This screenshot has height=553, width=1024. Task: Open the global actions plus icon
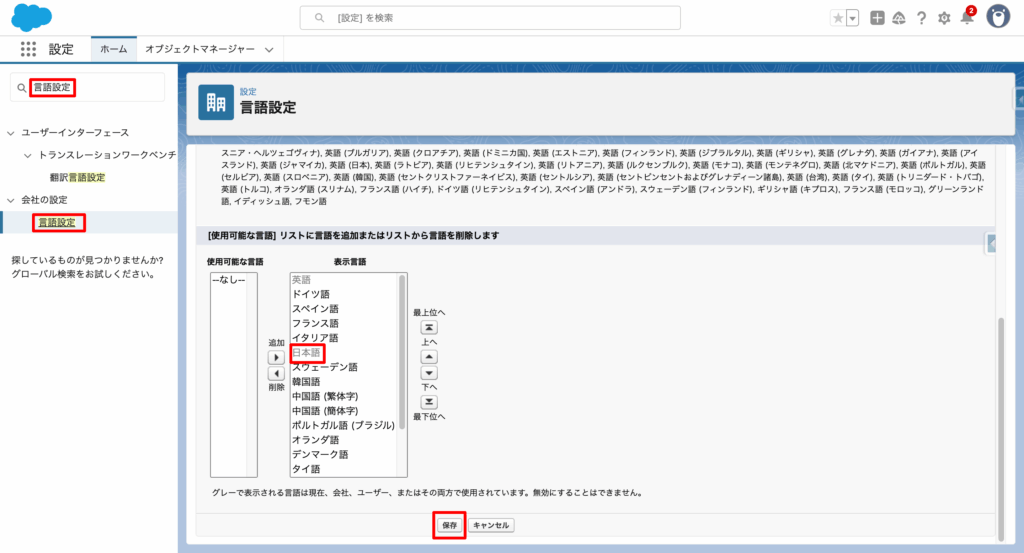pos(877,18)
